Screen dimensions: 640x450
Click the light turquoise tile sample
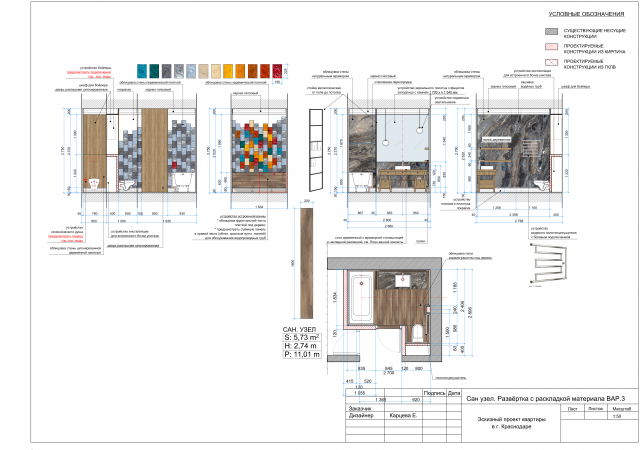click(142, 71)
